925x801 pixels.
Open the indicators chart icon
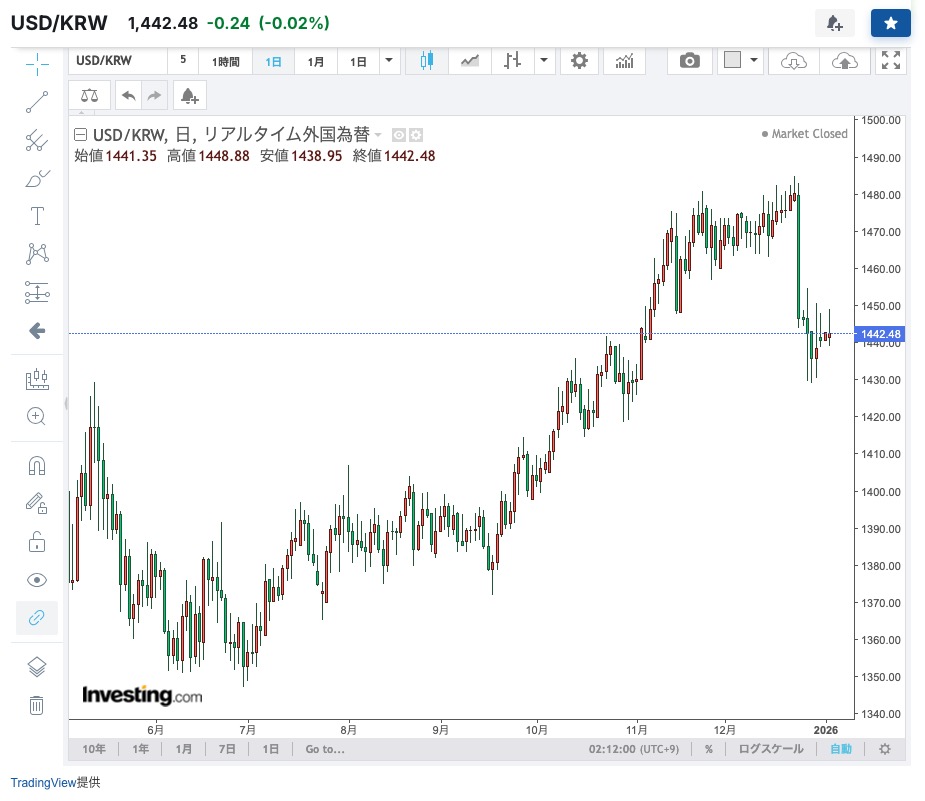click(625, 61)
